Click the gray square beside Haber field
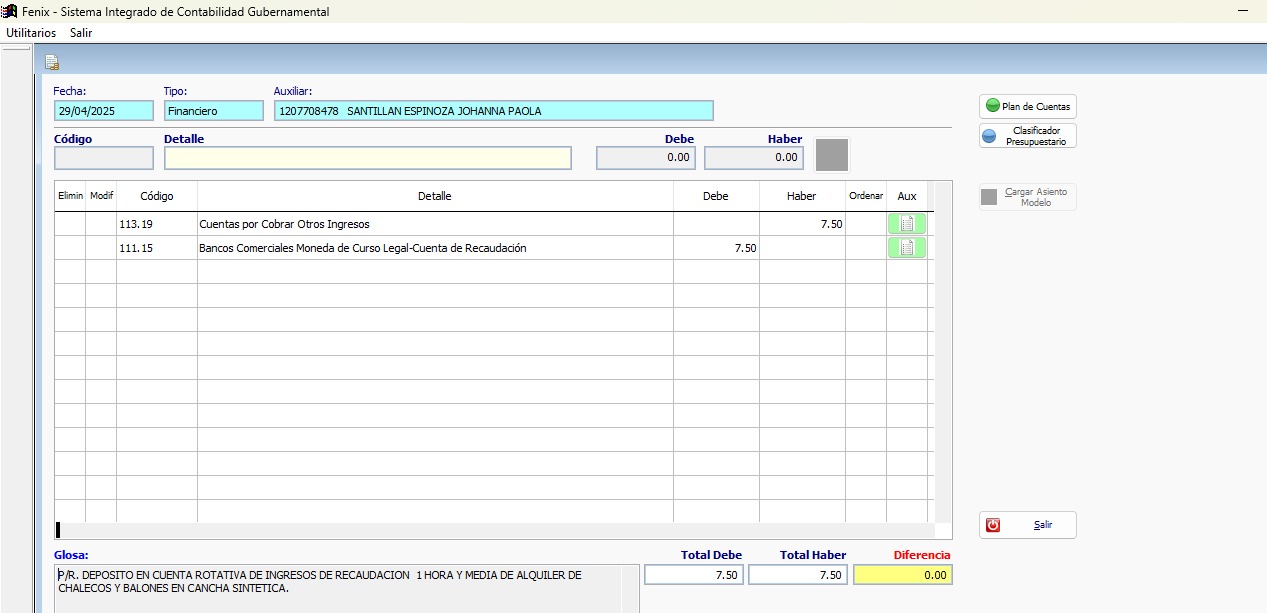Screen dimensions: 1267x613 832,155
